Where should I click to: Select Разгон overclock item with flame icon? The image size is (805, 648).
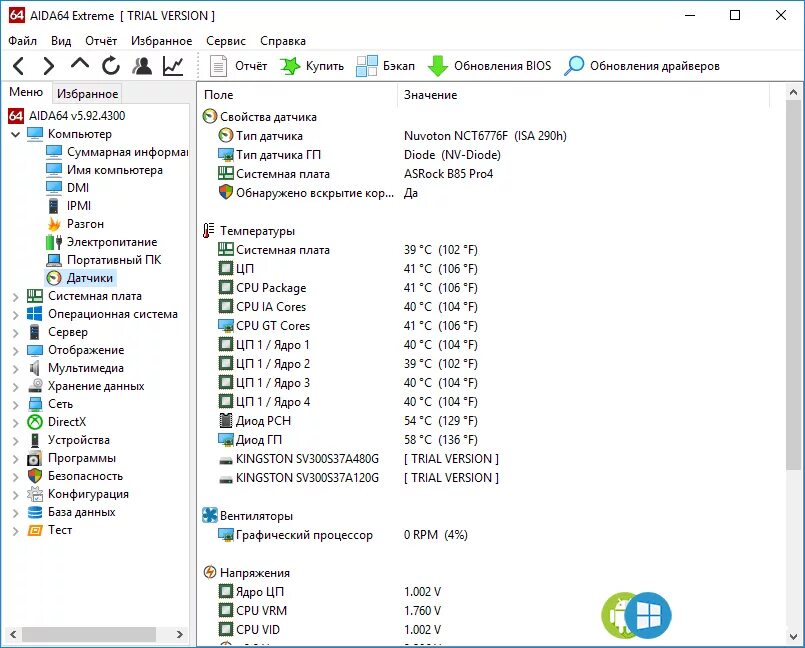click(75, 224)
